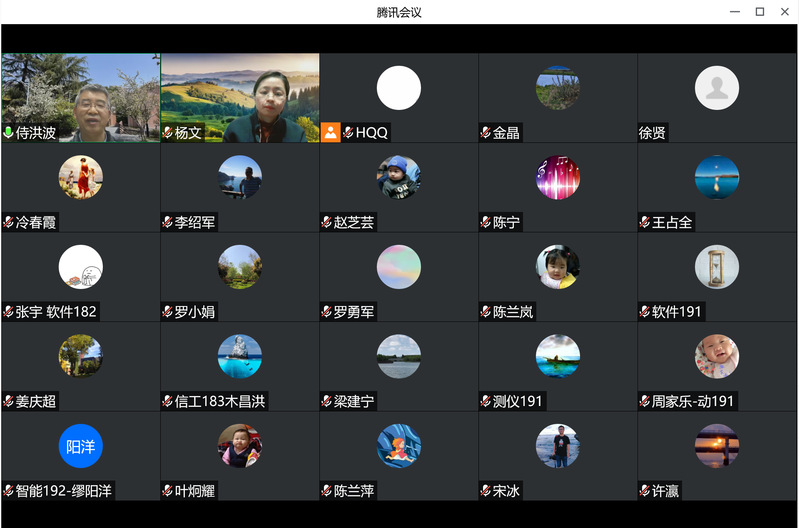Click the muted mic icon beside HQQ
The width and height of the screenshot is (799, 528).
coord(349,133)
